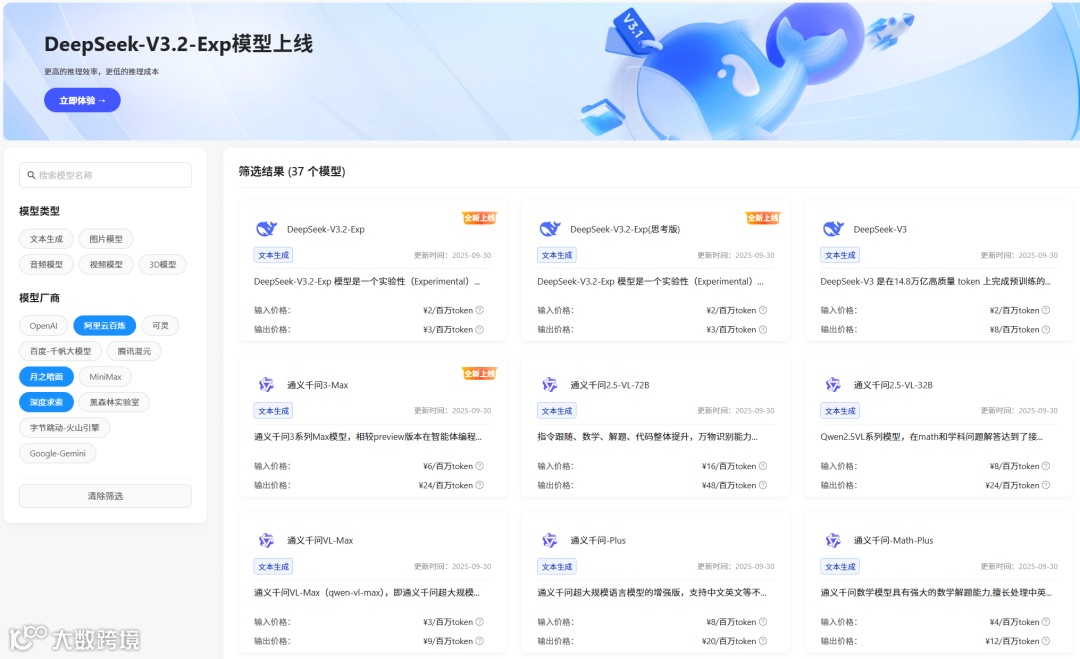Click the Qwen logo on 通义千问-Plus card

(549, 541)
